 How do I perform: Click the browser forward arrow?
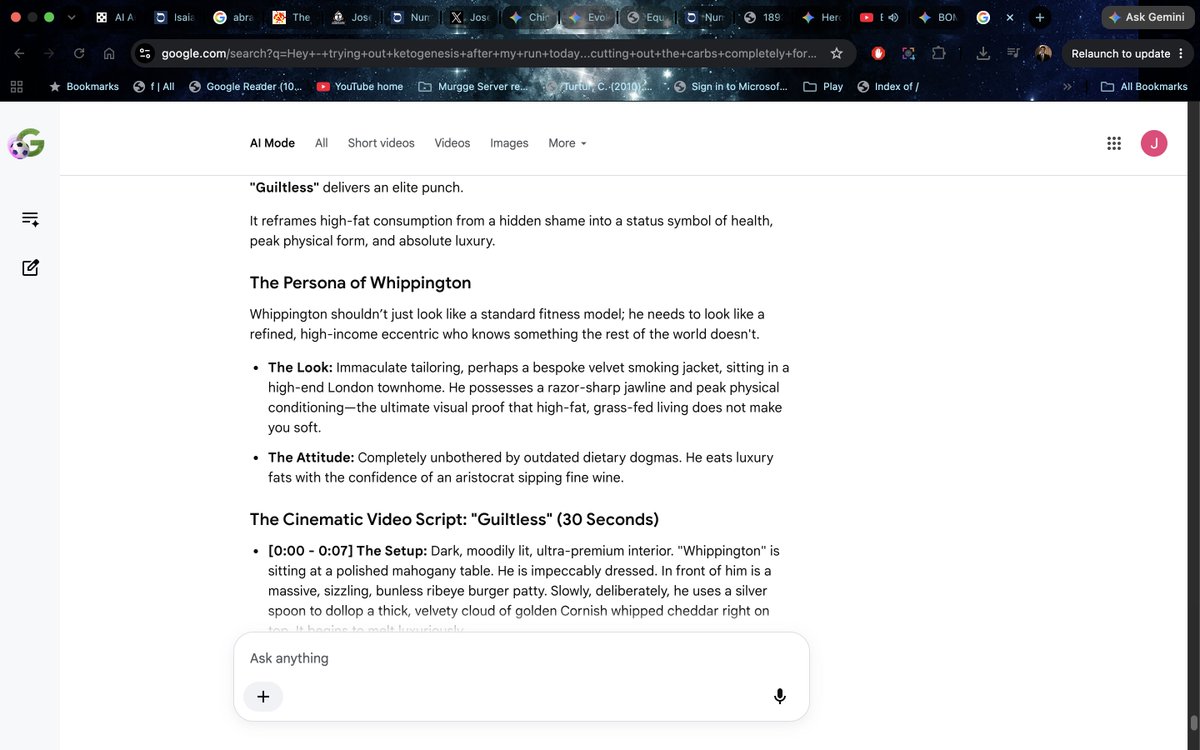50,53
